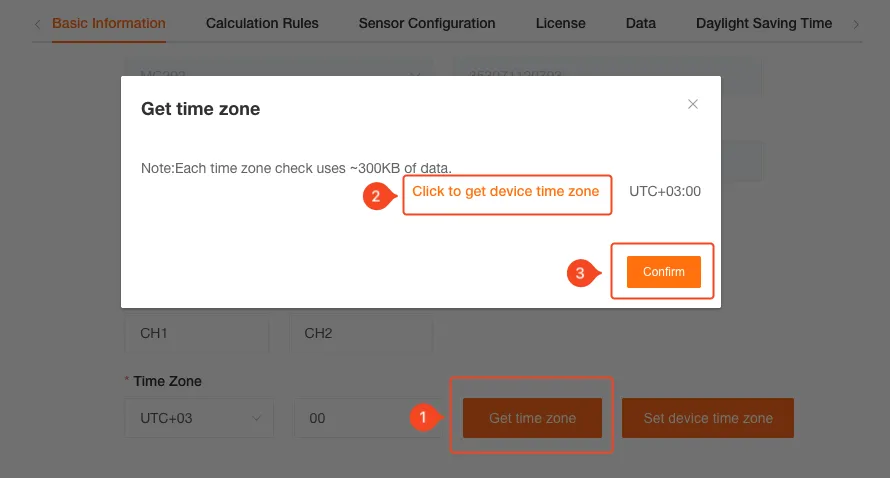Open the Calculation Rules tab
The height and width of the screenshot is (478, 890).
(262, 23)
